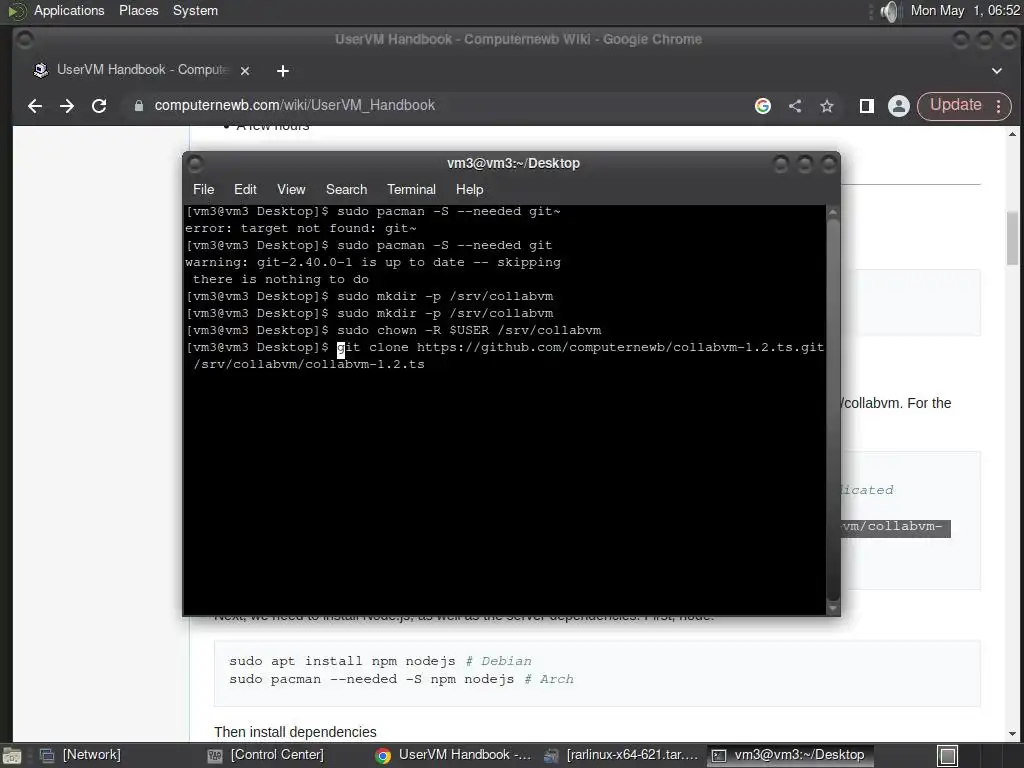Open the terminal File menu
The image size is (1024, 768).
203,189
